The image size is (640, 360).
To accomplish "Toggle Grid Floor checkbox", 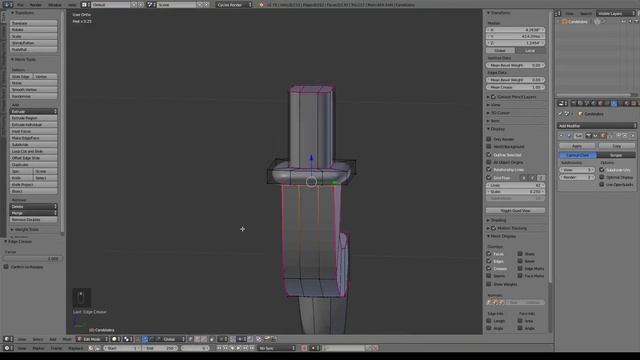I will click(489, 178).
